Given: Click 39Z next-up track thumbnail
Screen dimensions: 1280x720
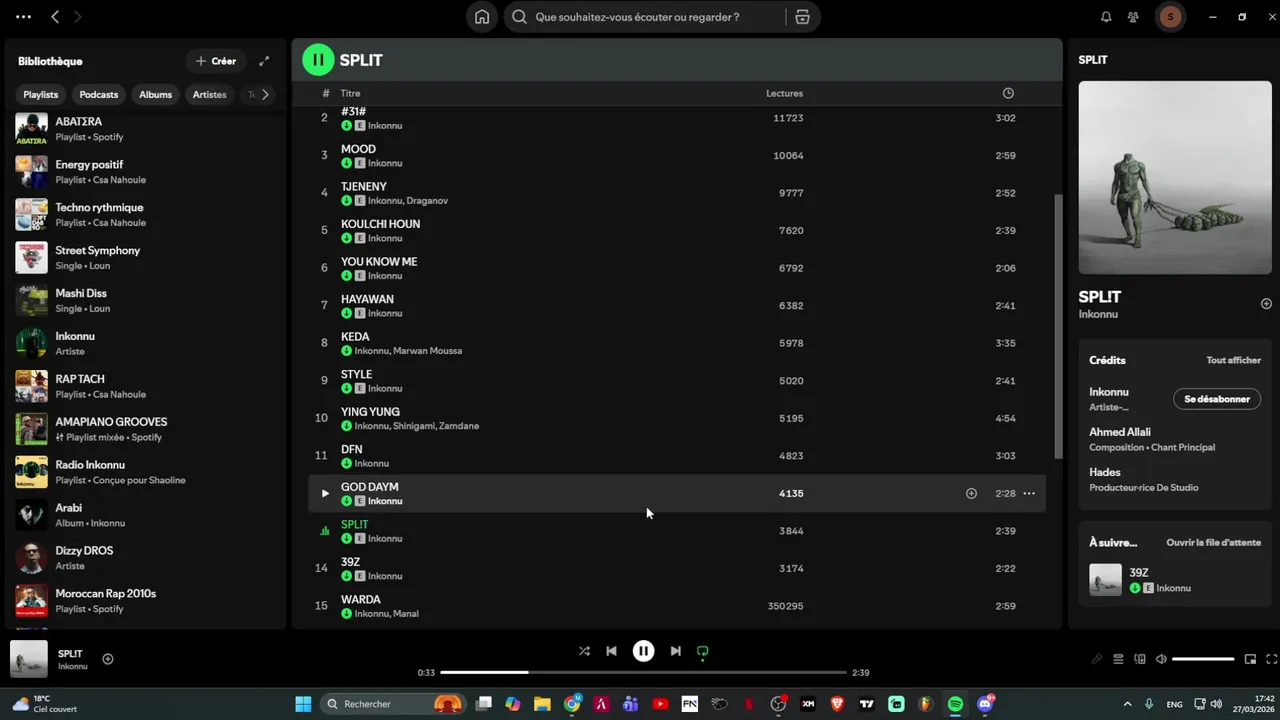Looking at the screenshot, I should point(1105,580).
